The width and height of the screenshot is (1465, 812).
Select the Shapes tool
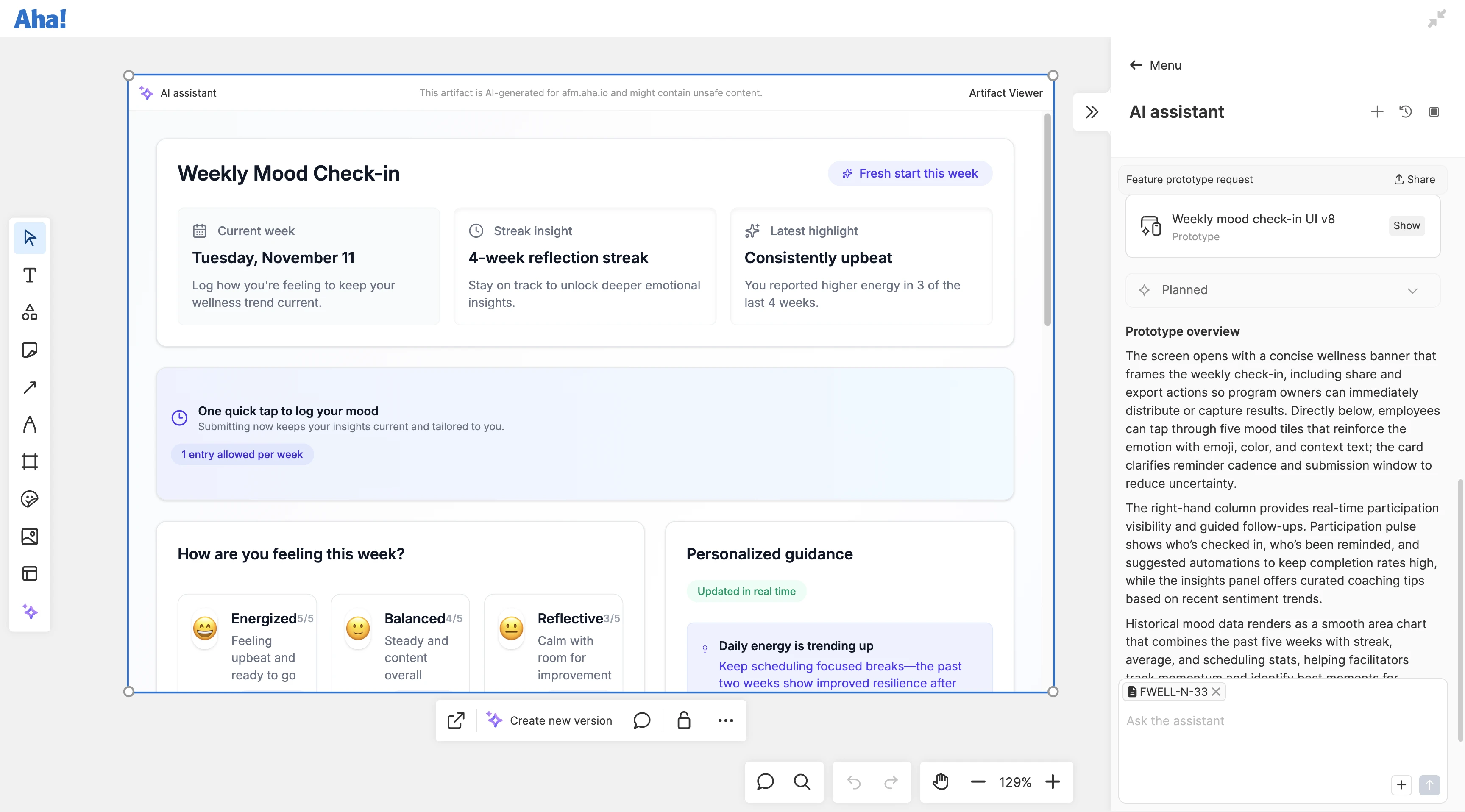[30, 312]
